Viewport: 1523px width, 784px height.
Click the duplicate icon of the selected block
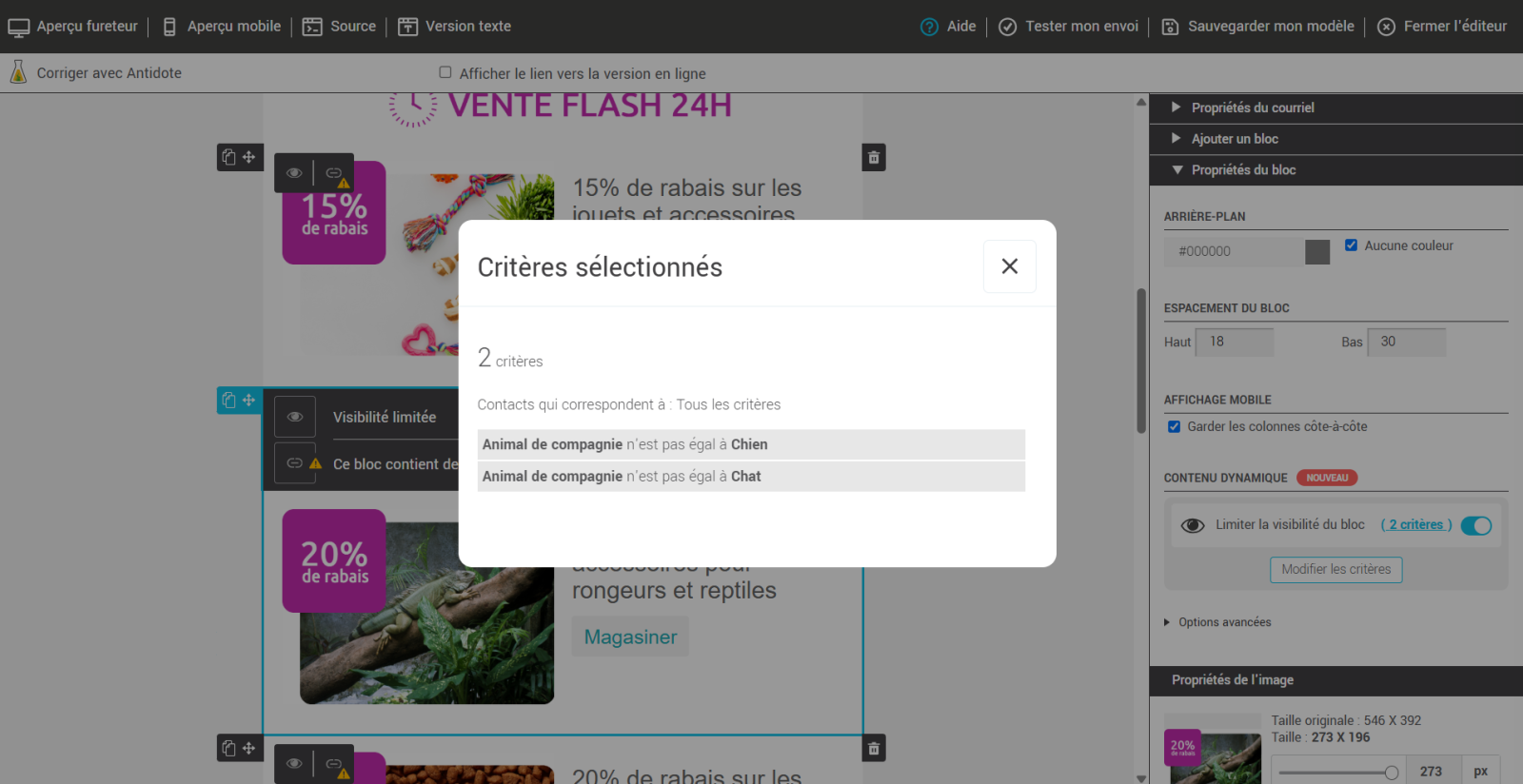[228, 401]
